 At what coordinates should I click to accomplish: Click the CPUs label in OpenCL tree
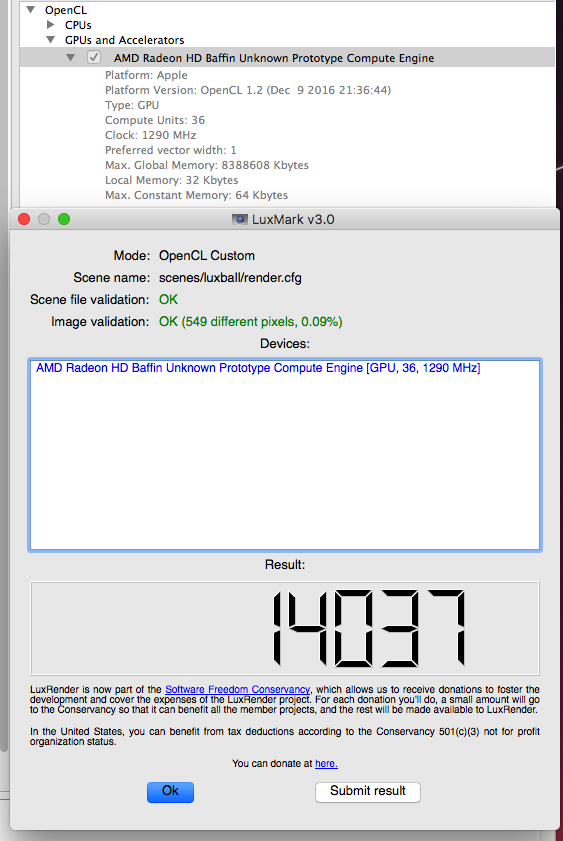[78, 25]
